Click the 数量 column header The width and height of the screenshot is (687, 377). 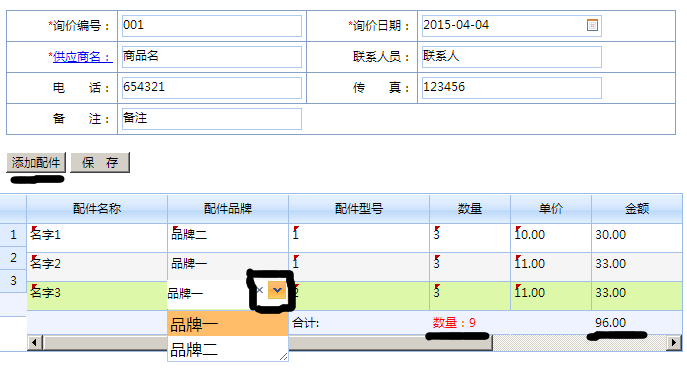pyautogui.click(x=470, y=209)
